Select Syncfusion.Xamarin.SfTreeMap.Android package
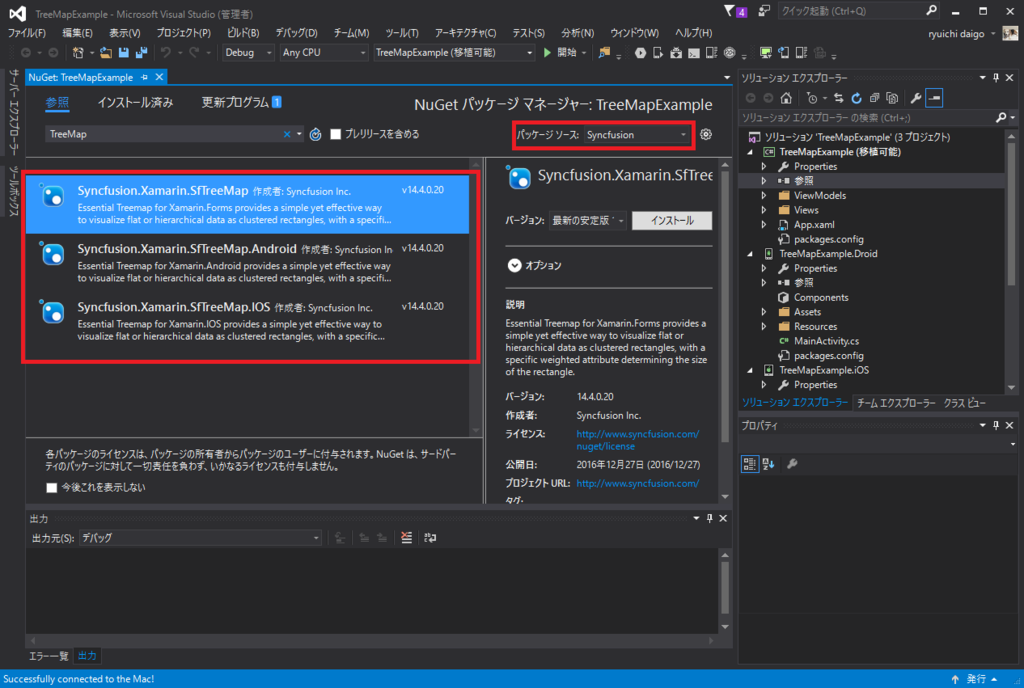The height and width of the screenshot is (688, 1024). pos(247,262)
